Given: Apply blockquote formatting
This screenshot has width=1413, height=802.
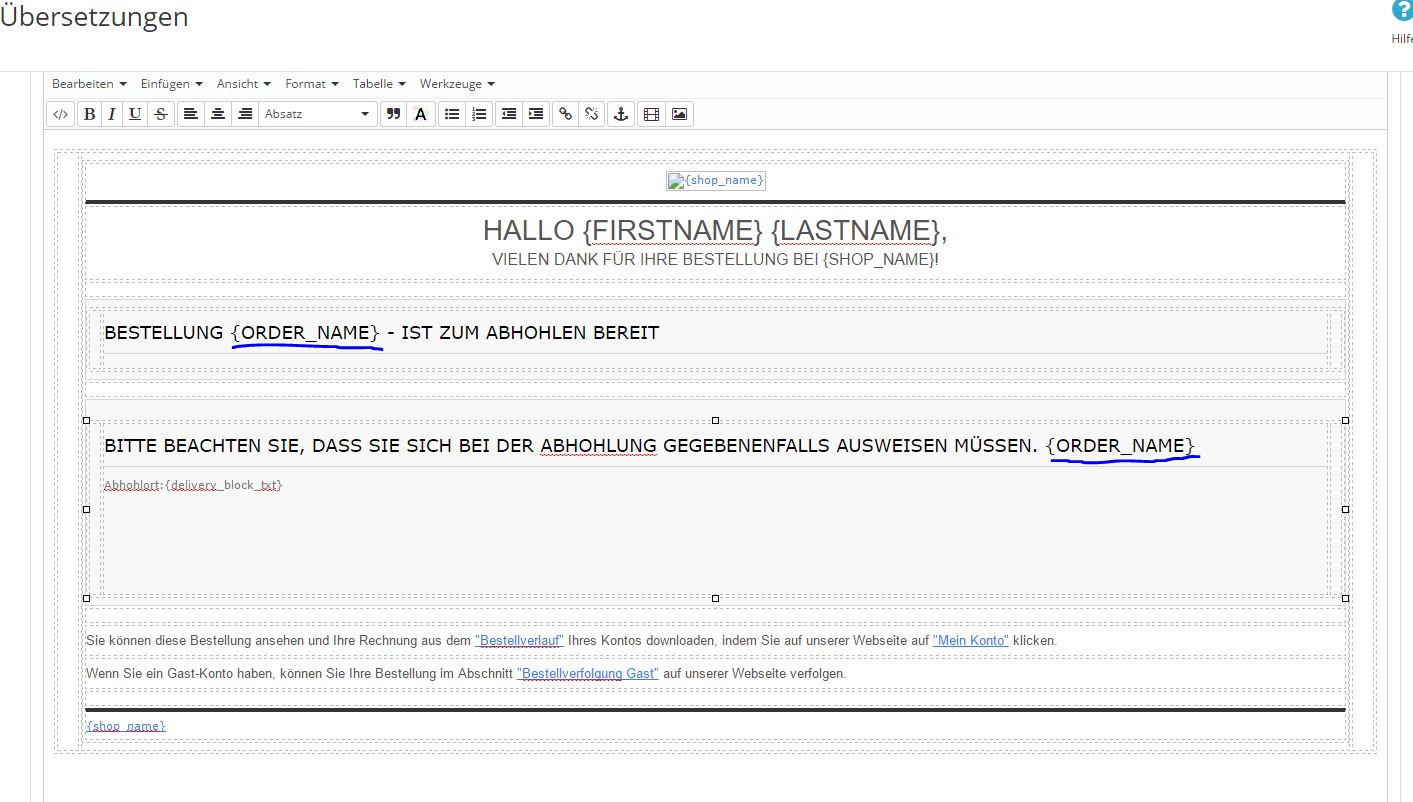Looking at the screenshot, I should coord(394,114).
